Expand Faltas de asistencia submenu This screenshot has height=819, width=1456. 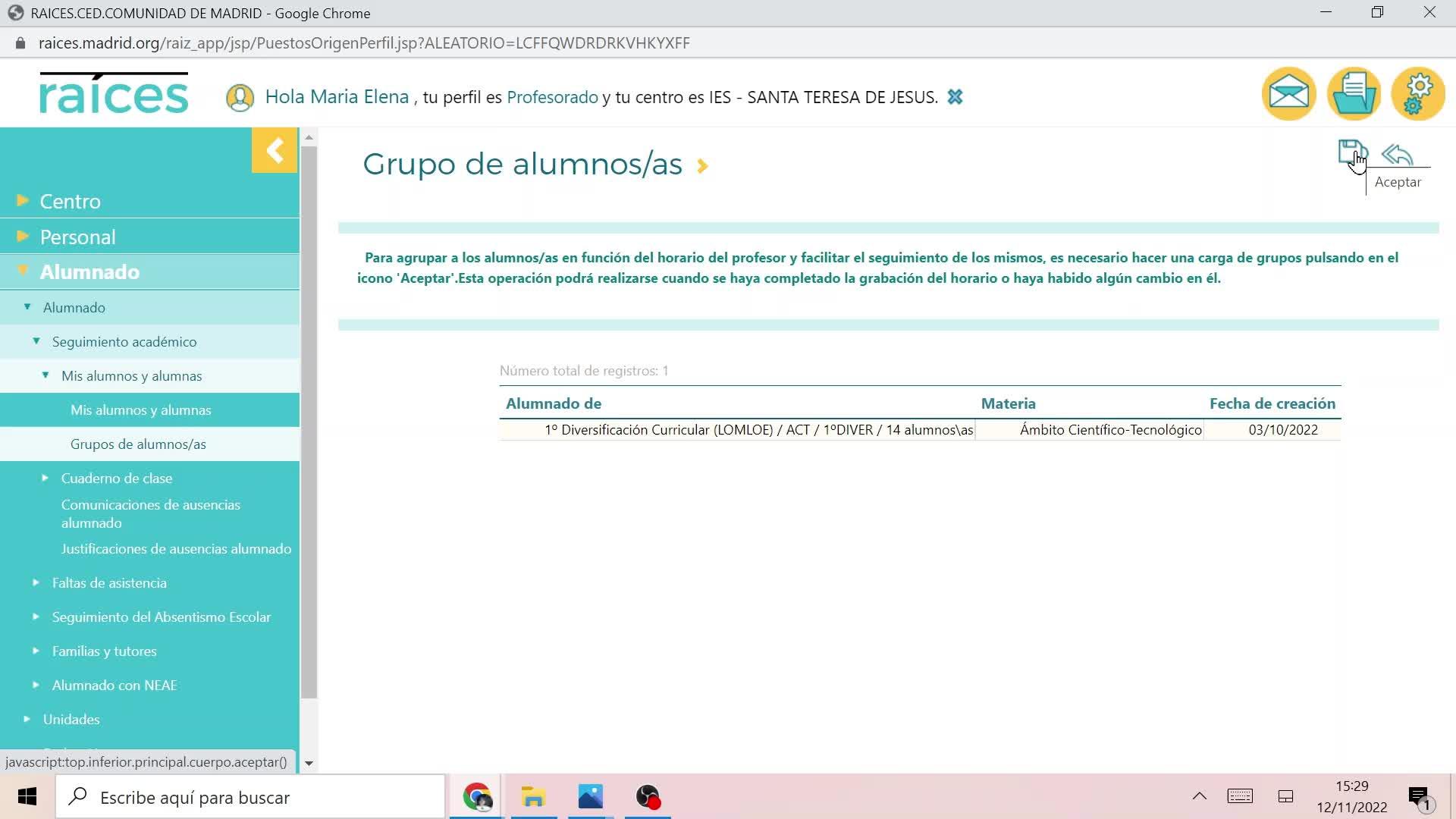[x=108, y=582]
